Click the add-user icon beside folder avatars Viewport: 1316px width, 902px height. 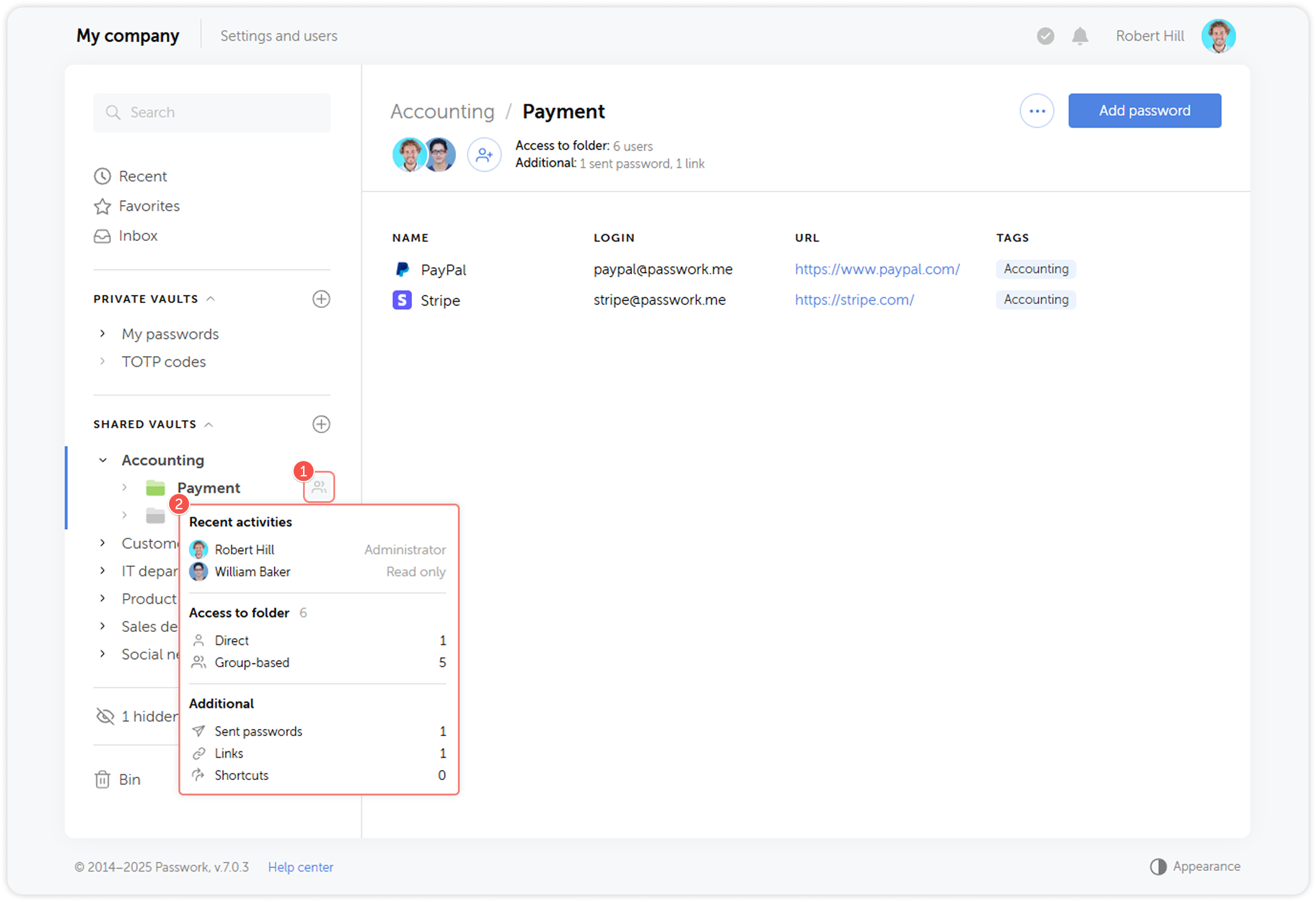(x=484, y=154)
